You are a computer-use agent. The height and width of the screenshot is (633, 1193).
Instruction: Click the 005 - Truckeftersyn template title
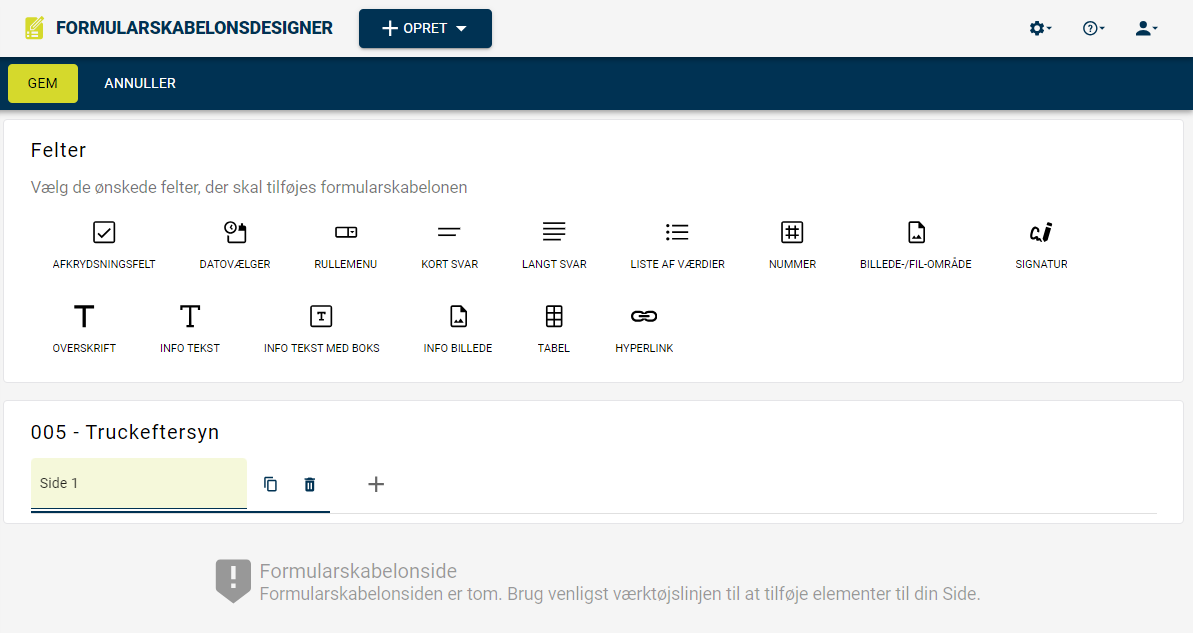[125, 432]
